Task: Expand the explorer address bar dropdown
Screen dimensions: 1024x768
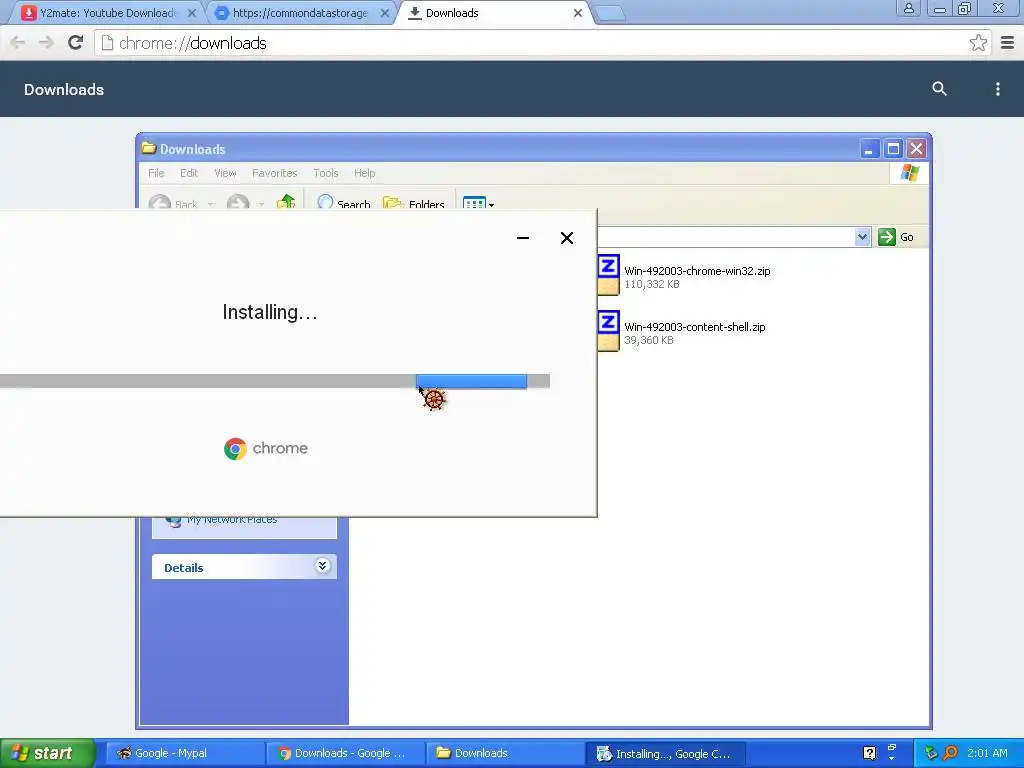Action: [x=862, y=237]
